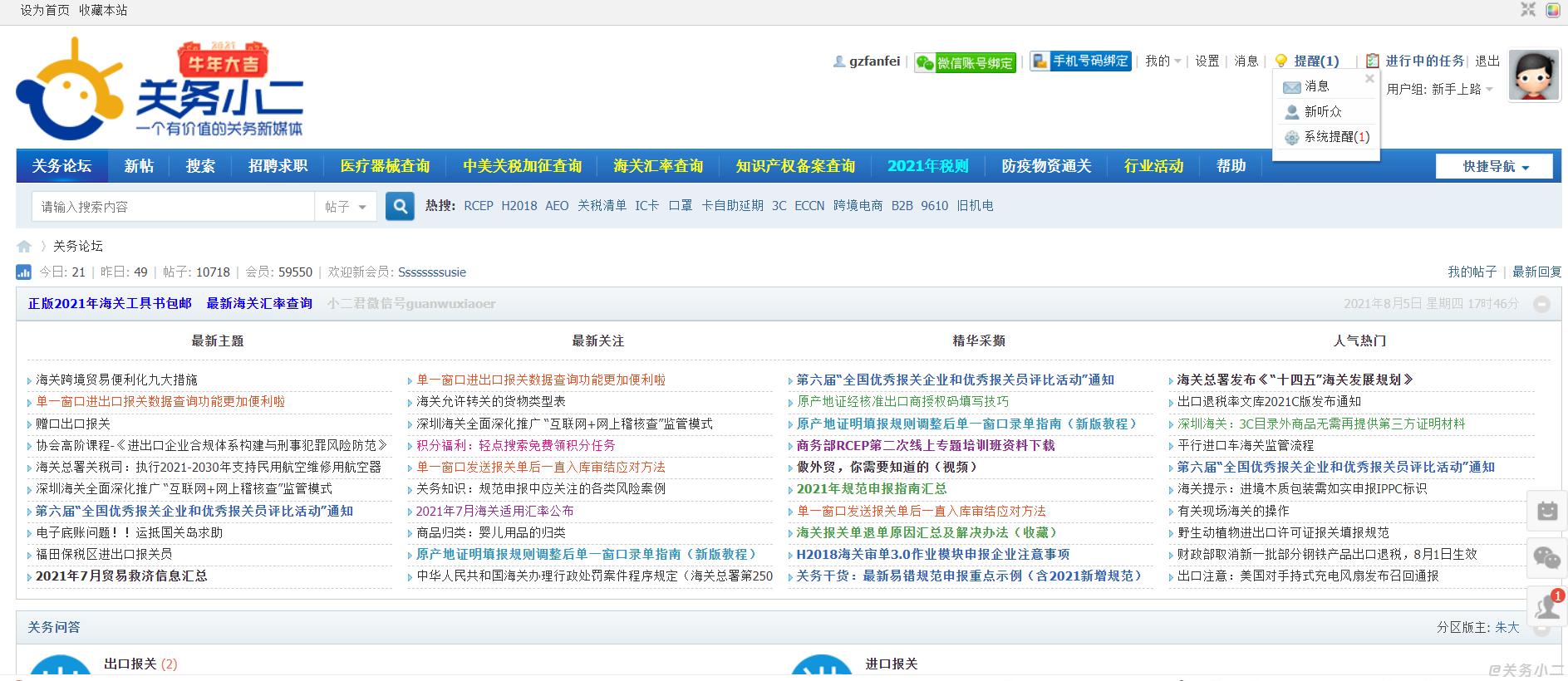The height and width of the screenshot is (681, 1568).
Task: Click the search input field
Action: (173, 207)
